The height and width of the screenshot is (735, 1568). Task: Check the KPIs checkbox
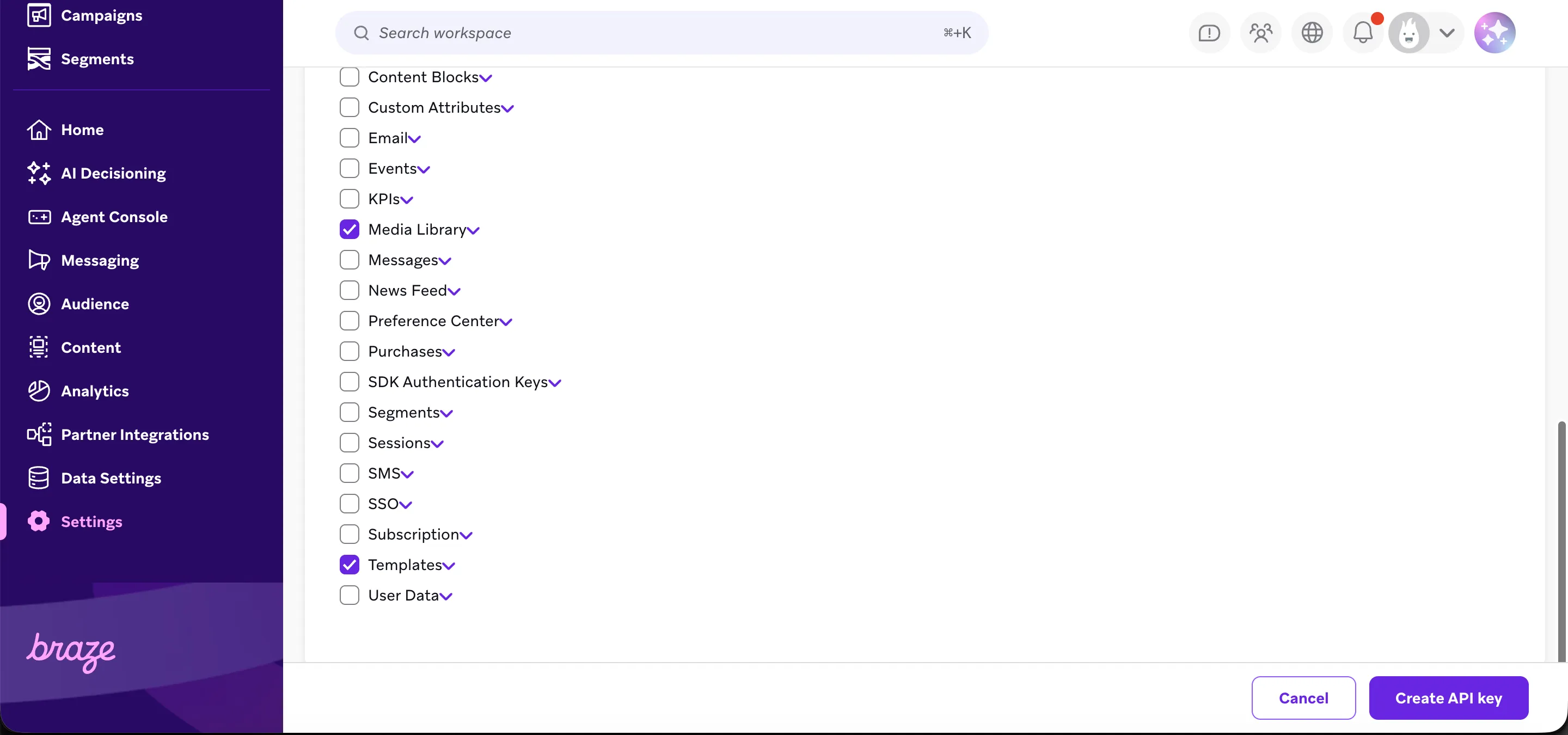point(350,199)
